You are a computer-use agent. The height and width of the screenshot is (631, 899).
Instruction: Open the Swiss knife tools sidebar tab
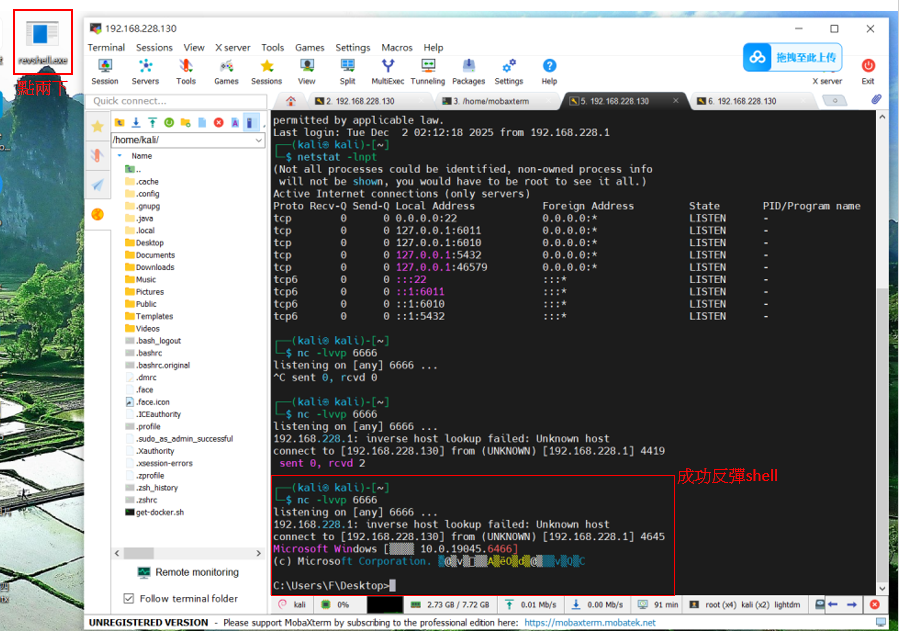pos(97,155)
